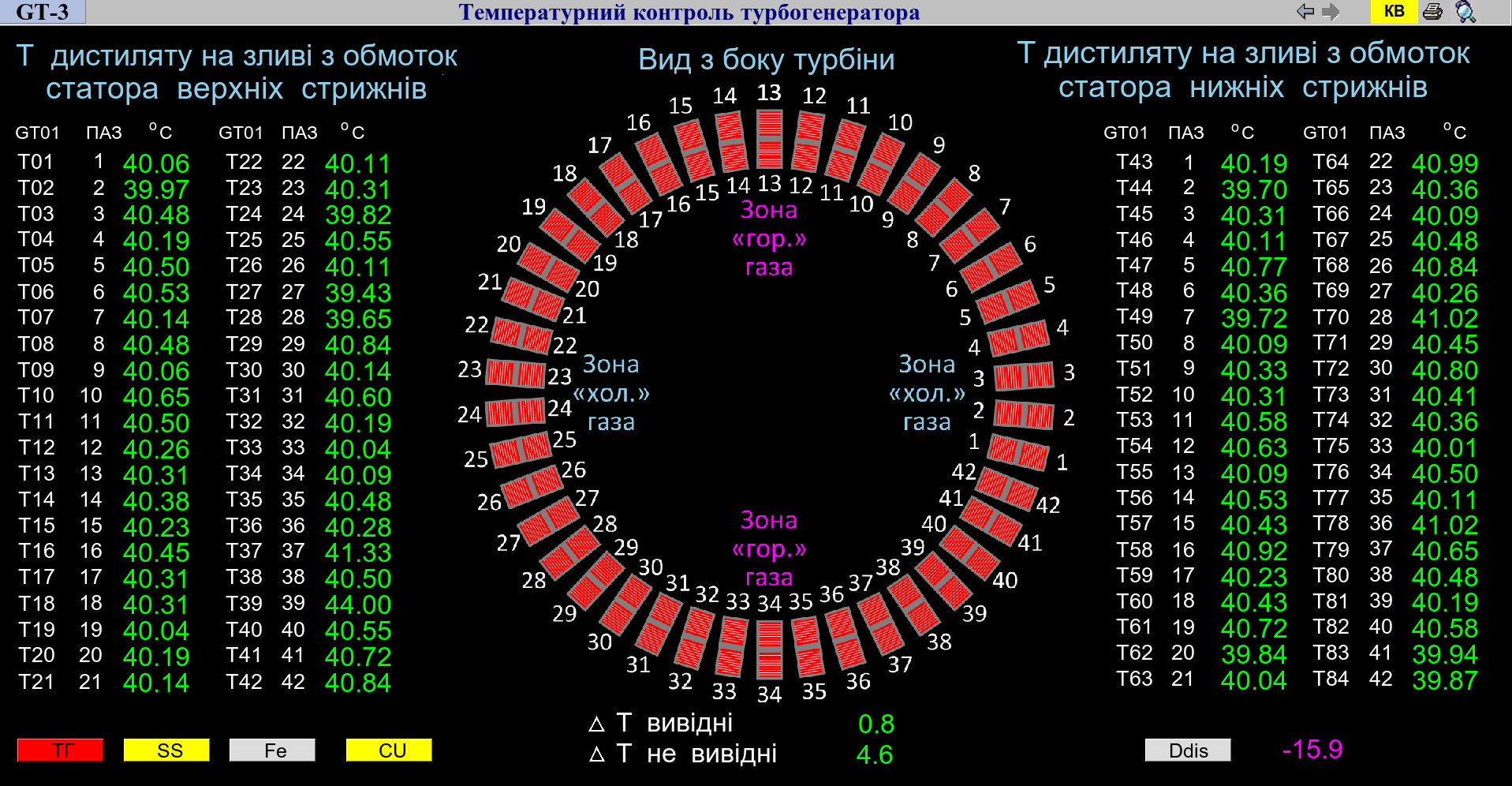Click the printer icon
The width and height of the screenshot is (1512, 786).
coord(1432,12)
